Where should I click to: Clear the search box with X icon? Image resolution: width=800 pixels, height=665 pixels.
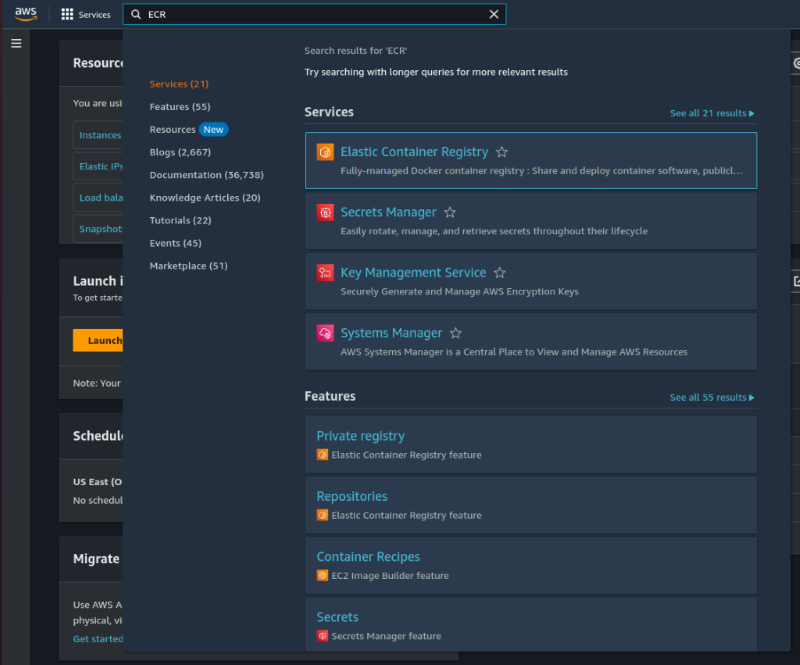point(493,14)
